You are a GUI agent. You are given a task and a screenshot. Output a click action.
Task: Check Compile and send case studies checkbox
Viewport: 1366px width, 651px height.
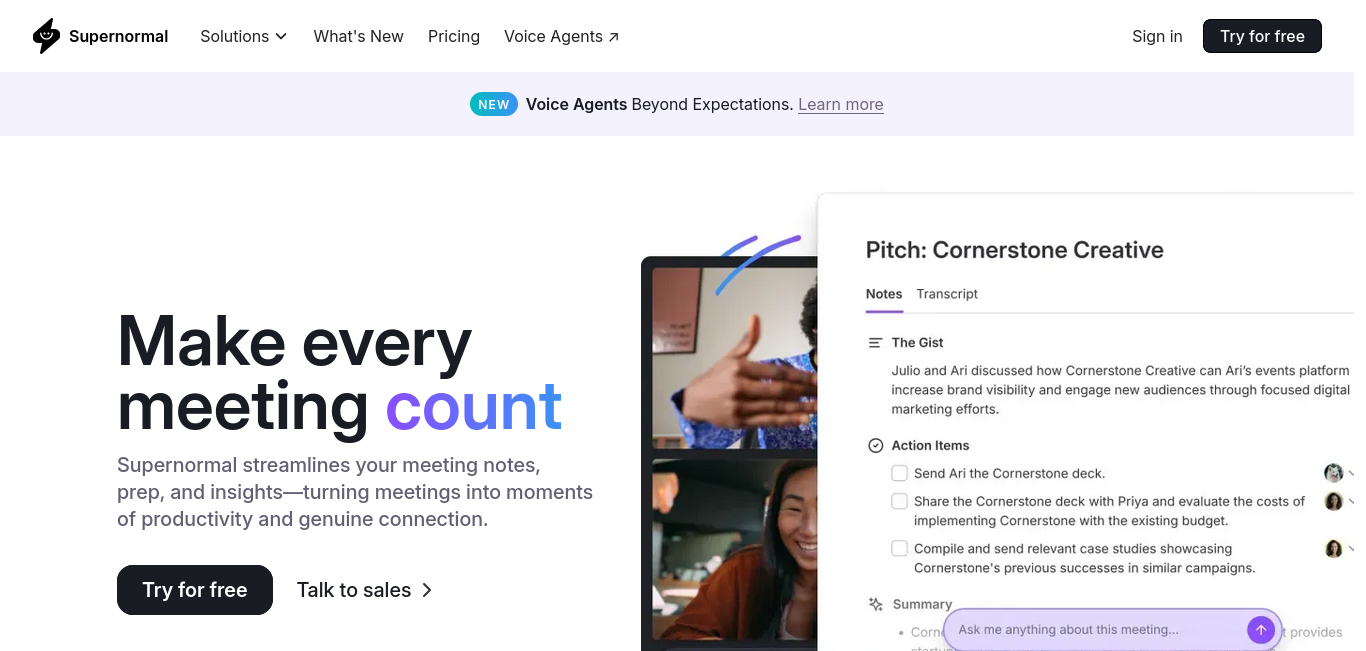pyautogui.click(x=899, y=548)
